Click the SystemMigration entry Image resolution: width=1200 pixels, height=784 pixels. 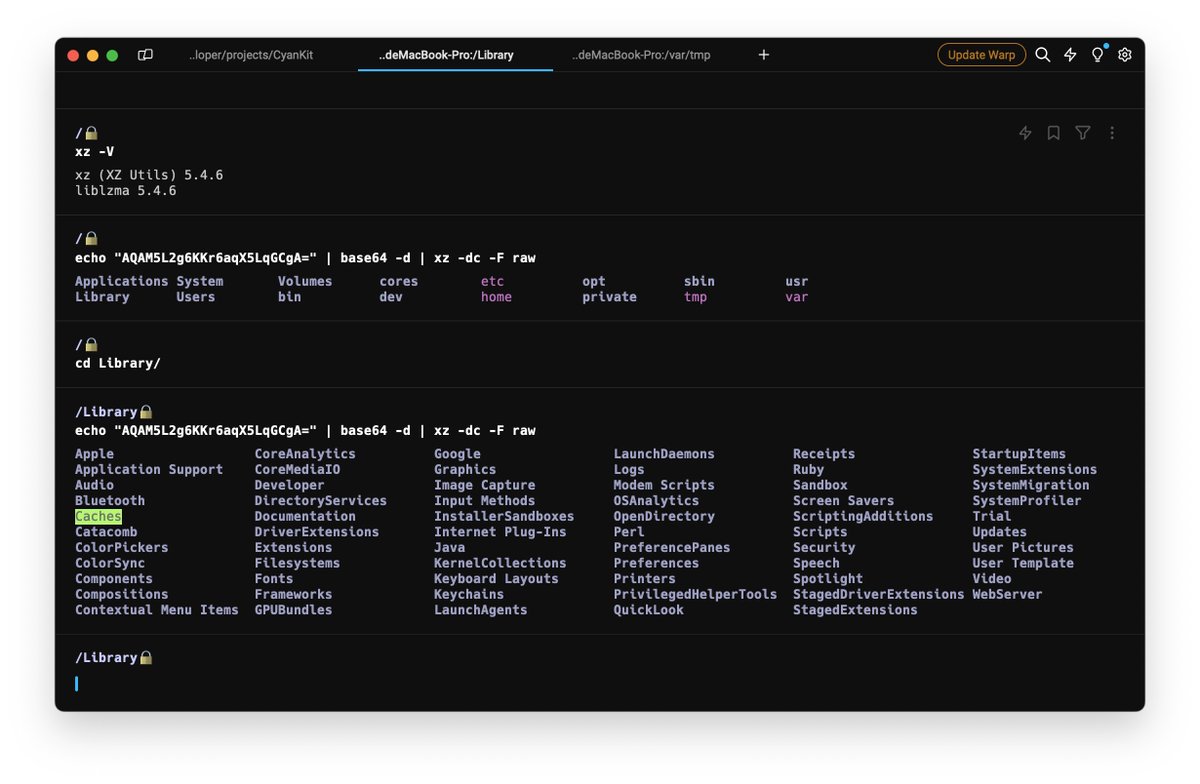pos(1032,485)
